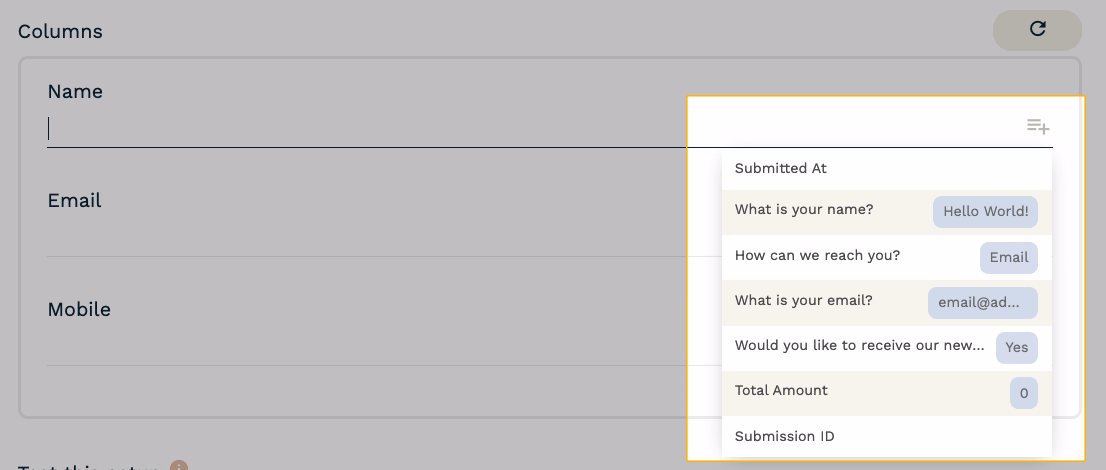
Task: Choose the What is your name? option
Action: (804, 210)
